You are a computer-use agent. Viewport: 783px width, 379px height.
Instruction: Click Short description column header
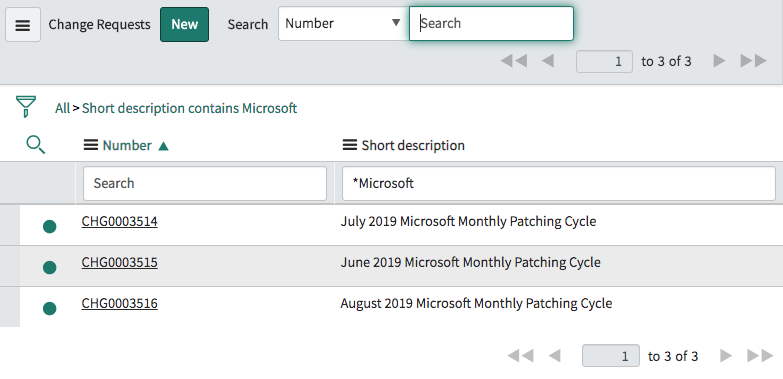coord(413,145)
